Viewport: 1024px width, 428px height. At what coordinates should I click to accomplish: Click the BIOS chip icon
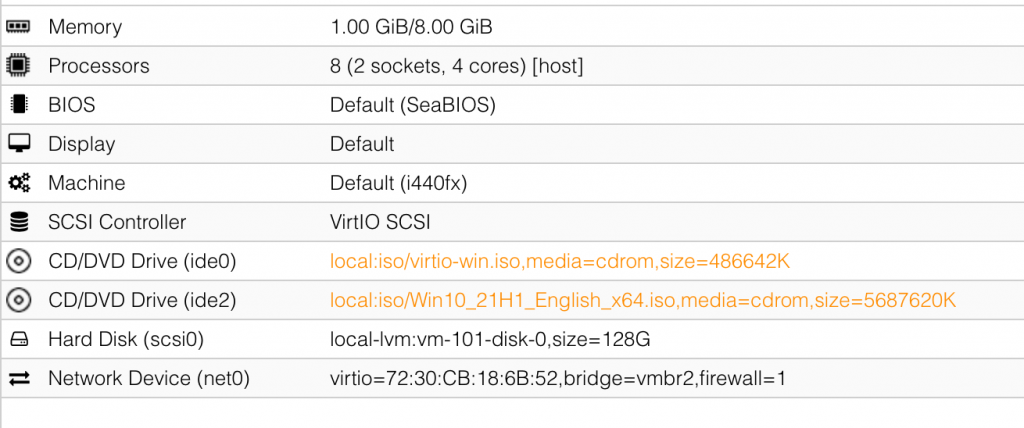tap(18, 105)
